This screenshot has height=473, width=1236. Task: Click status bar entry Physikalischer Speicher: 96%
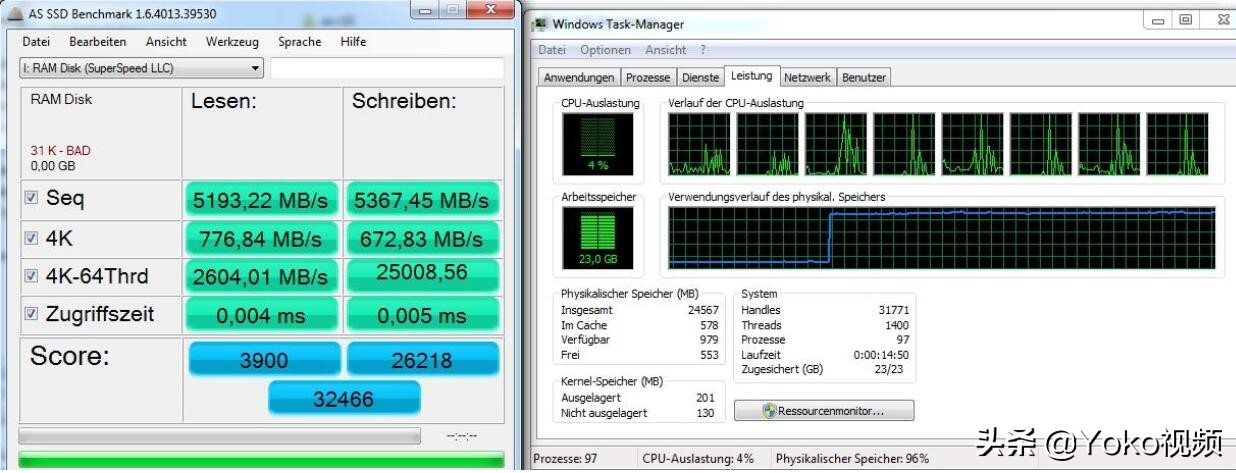(852, 459)
